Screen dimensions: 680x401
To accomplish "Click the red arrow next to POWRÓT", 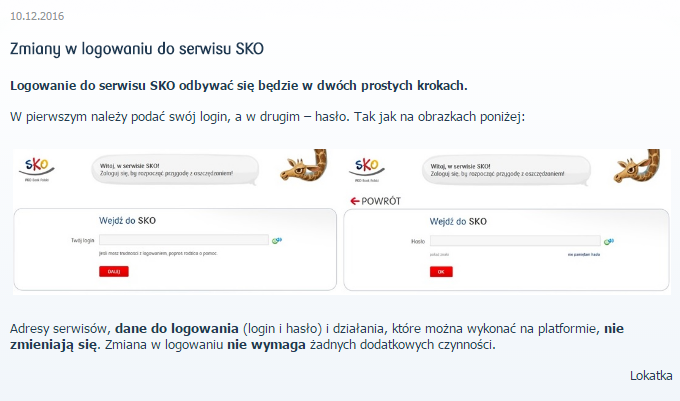I will click(x=355, y=201).
